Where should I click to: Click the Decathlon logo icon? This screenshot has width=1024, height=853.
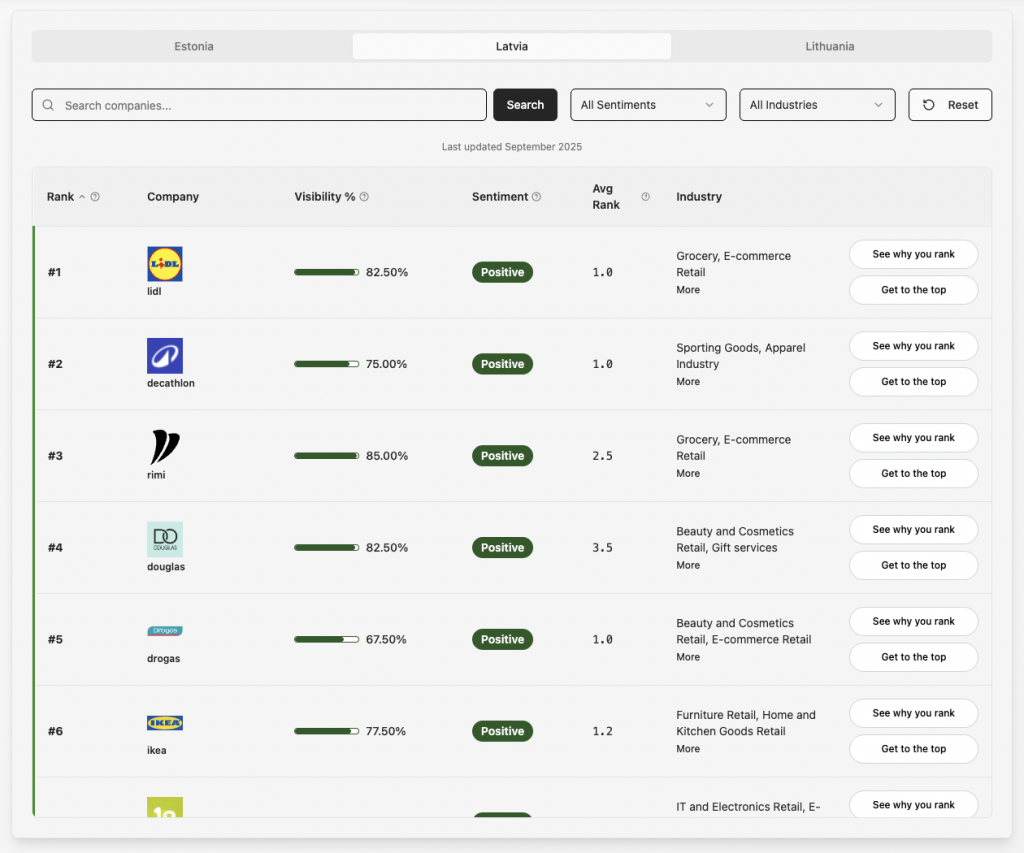(164, 356)
